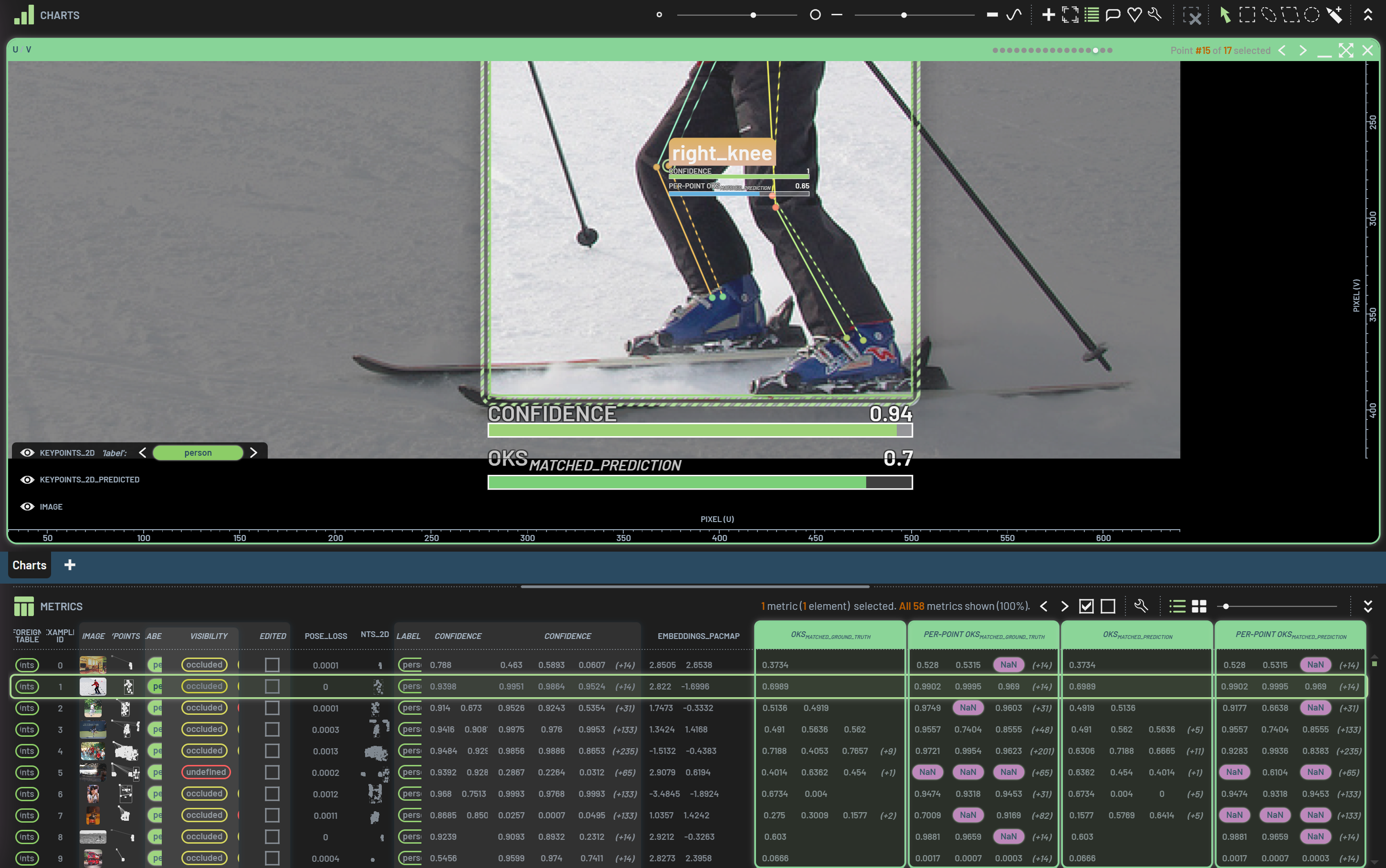Select the lasso selection tool

(1268, 15)
